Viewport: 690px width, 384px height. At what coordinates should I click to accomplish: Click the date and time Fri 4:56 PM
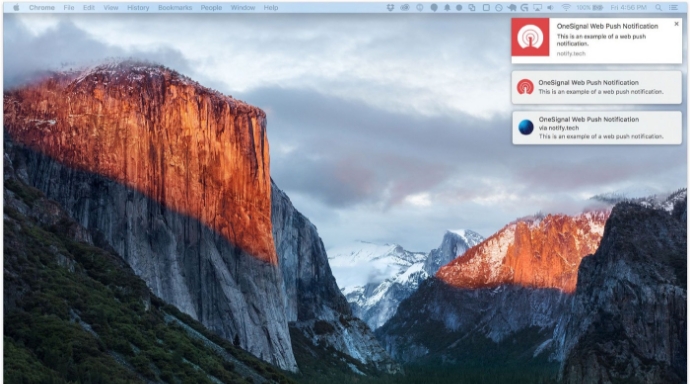(628, 7)
